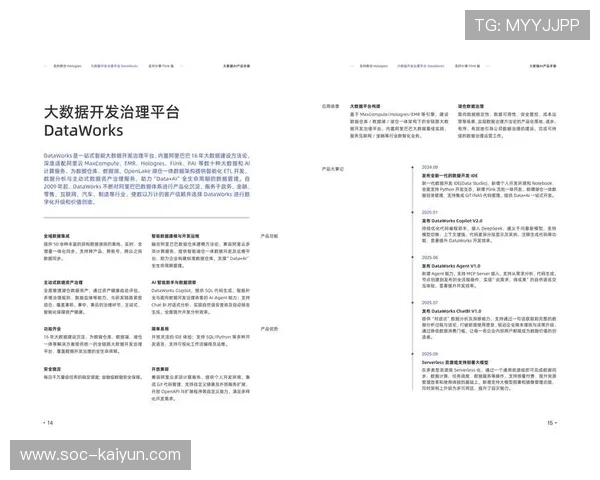The image size is (600, 480).
Task: Click the '2025.06' date text
Action: pyautogui.click(x=430, y=257)
